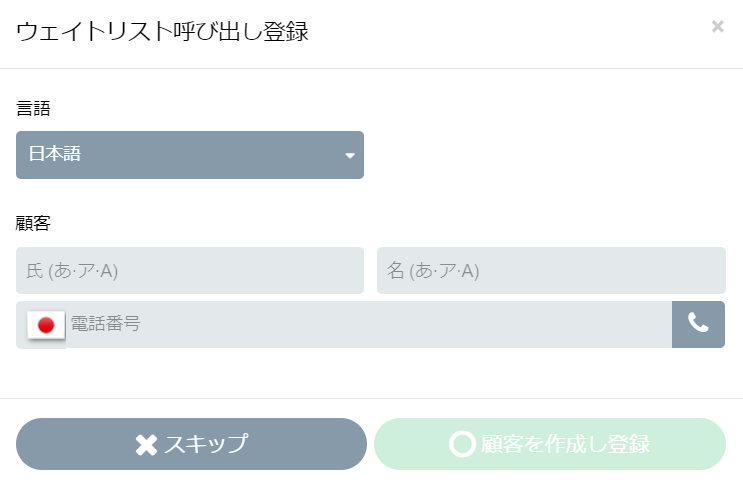Click the X icon inside skip button
This screenshot has width=743, height=486.
[146, 445]
